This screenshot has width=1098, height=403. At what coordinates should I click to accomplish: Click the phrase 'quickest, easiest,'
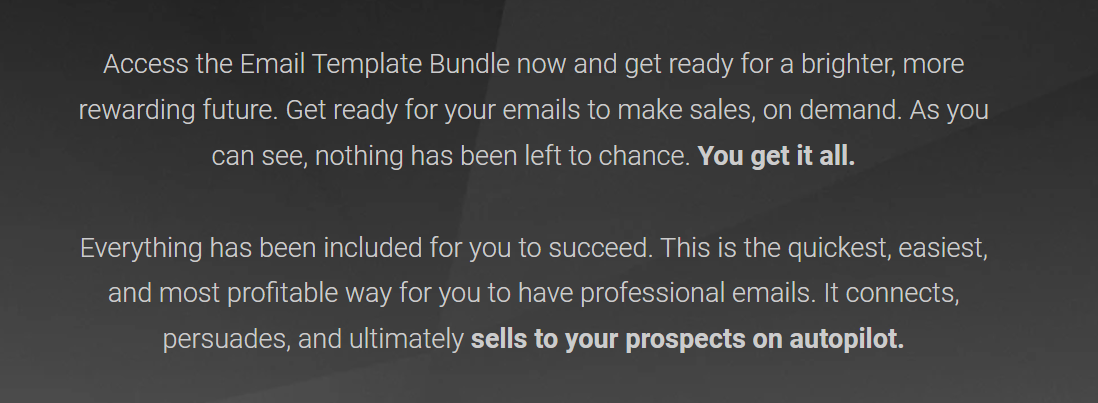[888, 248]
